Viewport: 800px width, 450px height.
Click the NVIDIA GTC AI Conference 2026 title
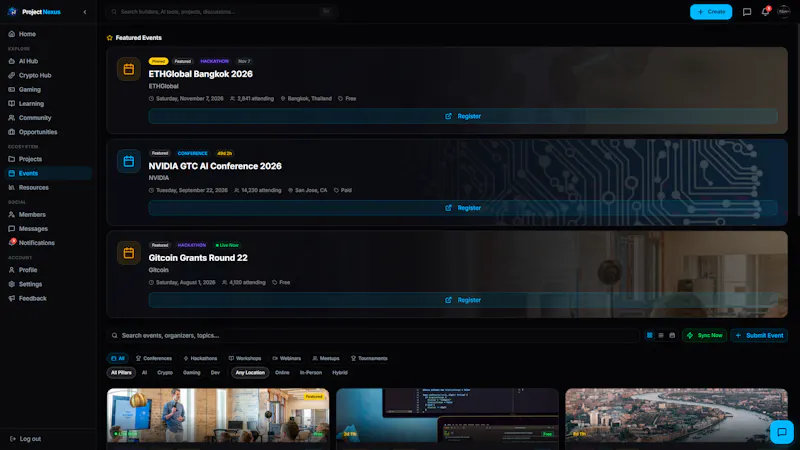(215, 166)
